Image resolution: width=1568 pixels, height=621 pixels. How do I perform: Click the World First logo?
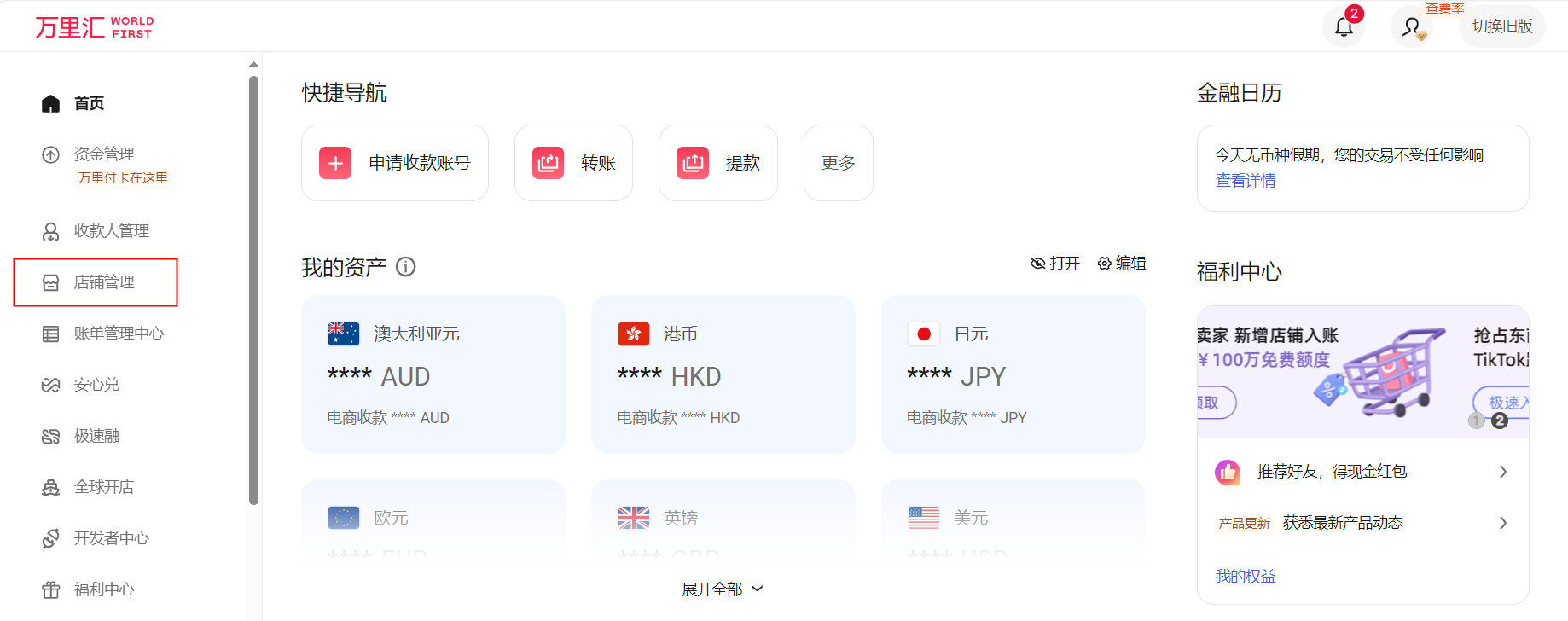pyautogui.click(x=94, y=27)
